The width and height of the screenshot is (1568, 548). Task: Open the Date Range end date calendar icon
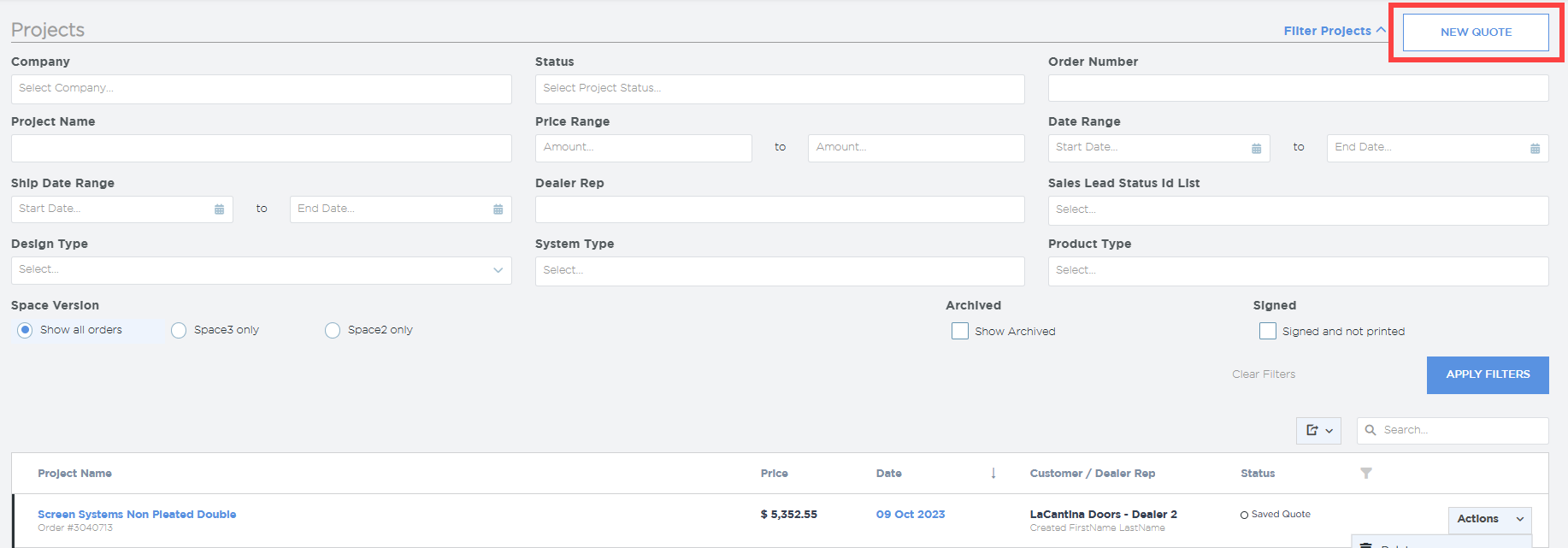(x=1535, y=149)
